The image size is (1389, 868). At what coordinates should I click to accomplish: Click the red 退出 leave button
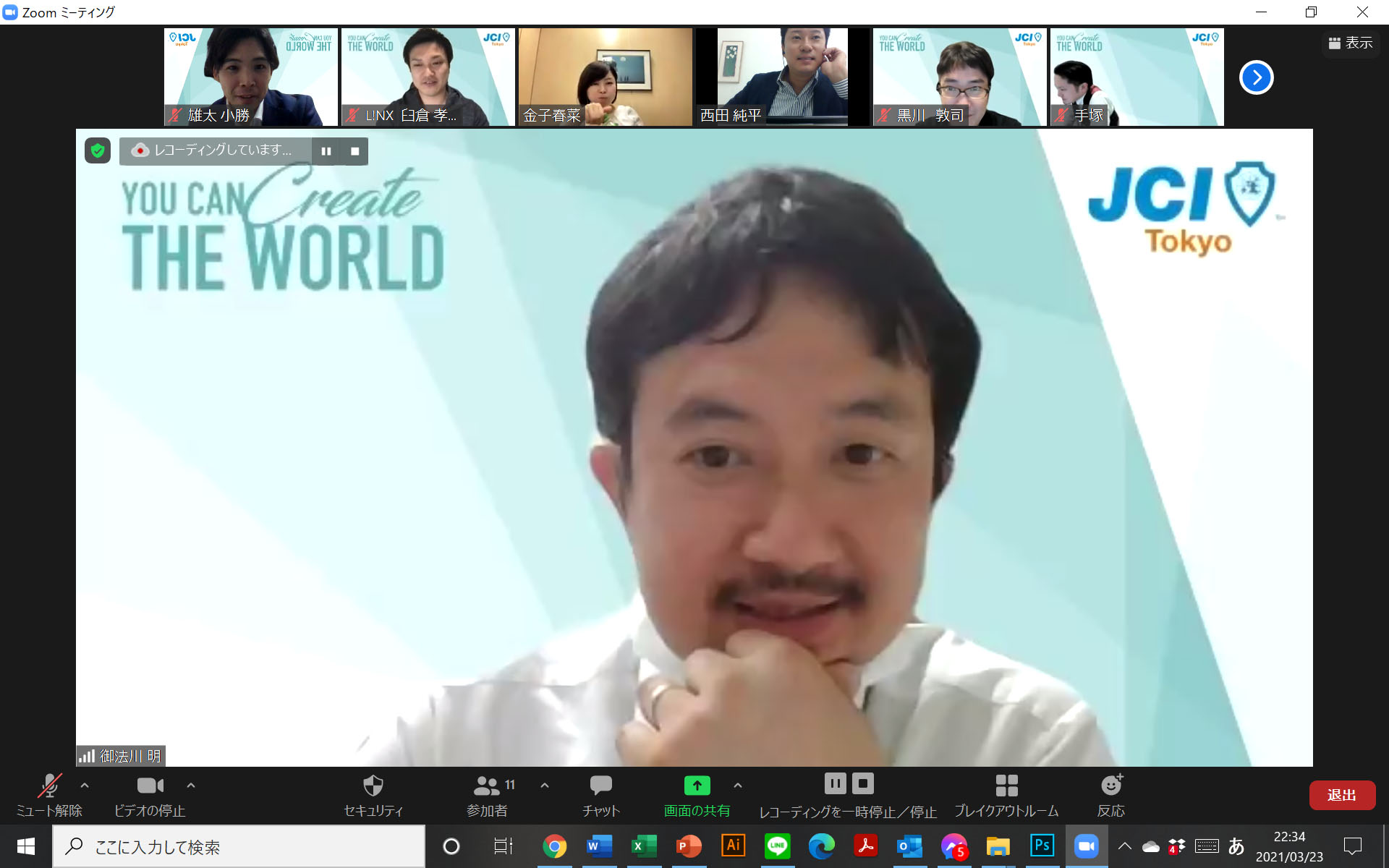[1341, 795]
